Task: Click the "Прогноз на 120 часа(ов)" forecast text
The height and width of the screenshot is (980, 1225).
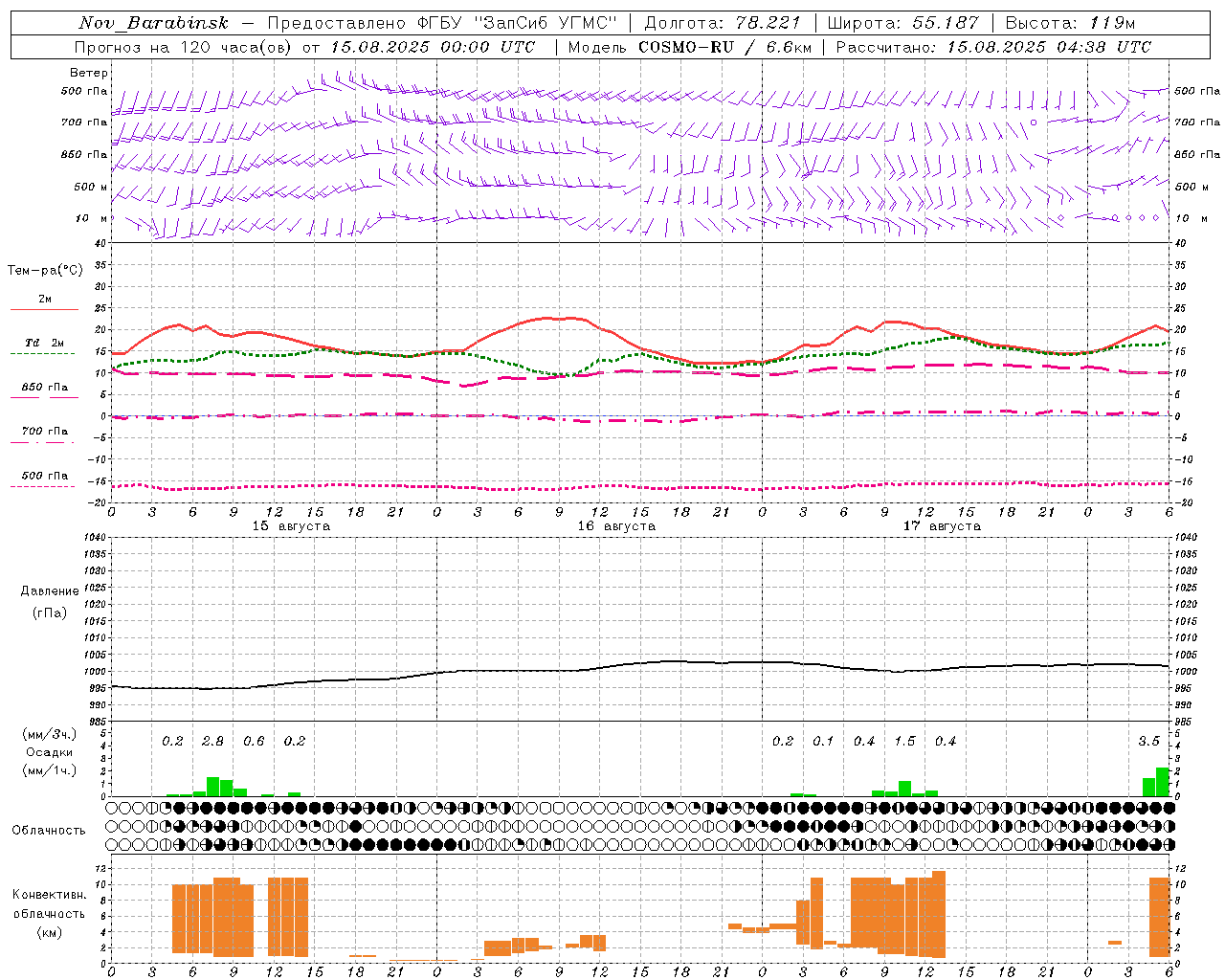Action: click(x=184, y=47)
